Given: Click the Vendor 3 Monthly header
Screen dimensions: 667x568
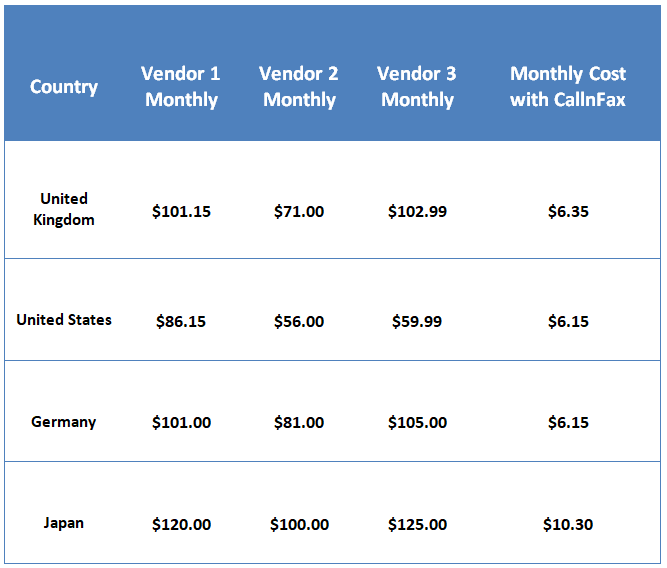Looking at the screenshot, I should [x=417, y=87].
